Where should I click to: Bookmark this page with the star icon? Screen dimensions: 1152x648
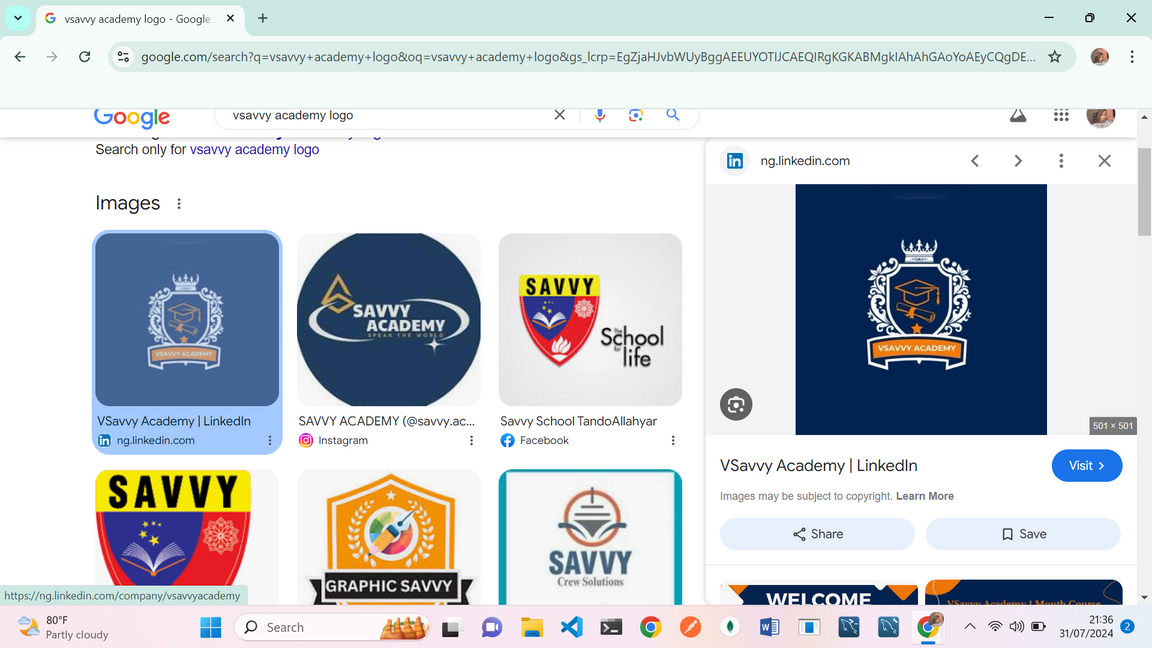point(1055,57)
